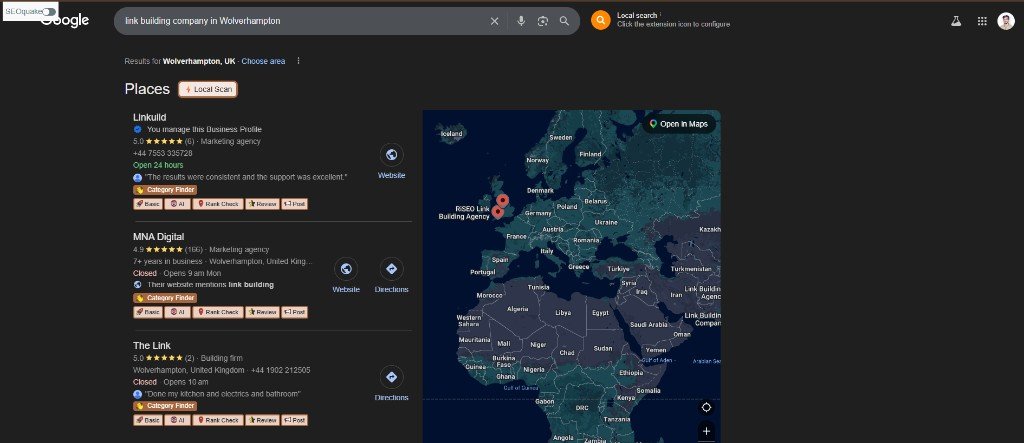1024x443 pixels.
Task: Open the three-dot menu beside Choose area
Action: [298, 61]
